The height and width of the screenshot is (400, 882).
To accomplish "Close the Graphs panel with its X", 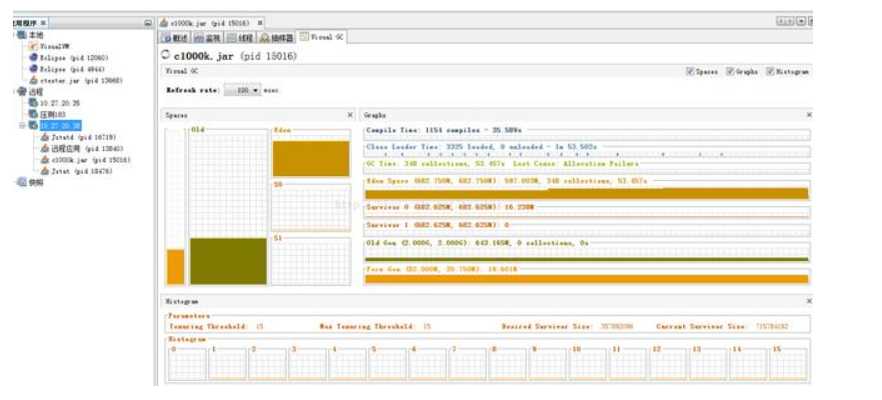I will click(x=809, y=115).
